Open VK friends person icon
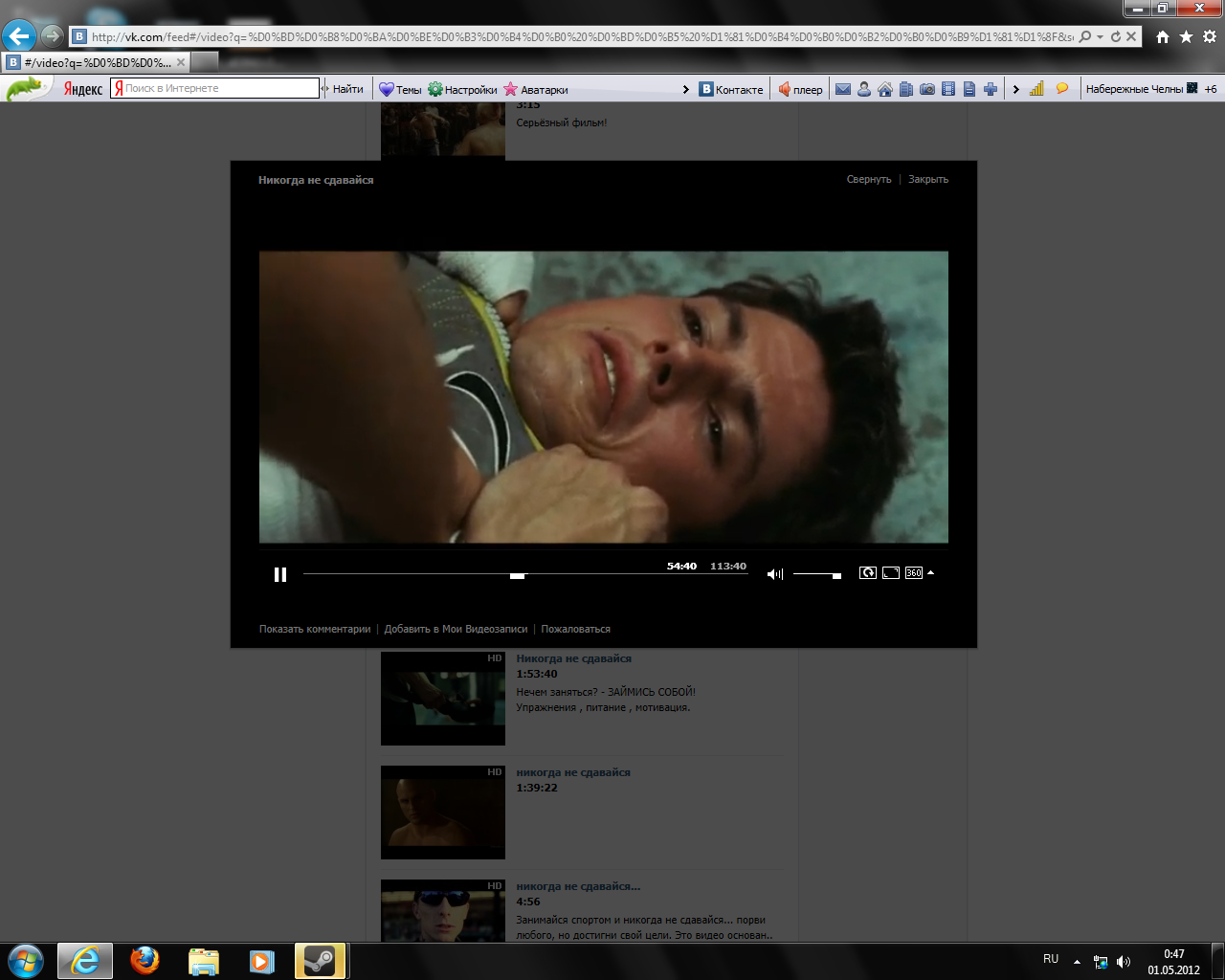The height and width of the screenshot is (980, 1225). [x=864, y=89]
